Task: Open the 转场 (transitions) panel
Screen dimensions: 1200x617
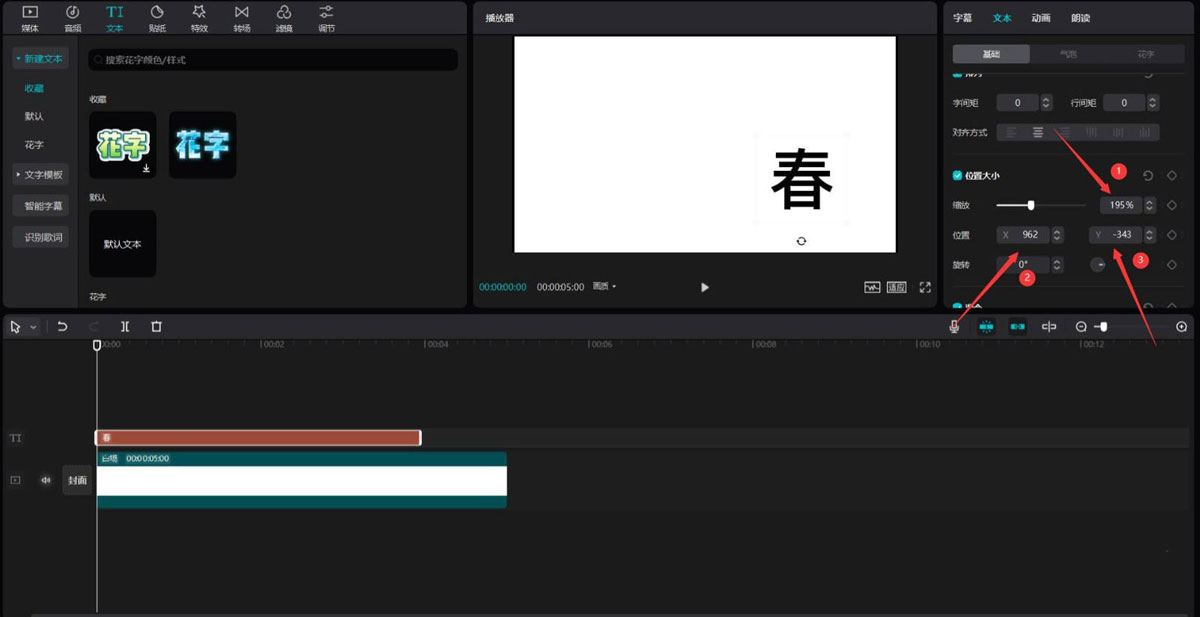Action: click(240, 15)
